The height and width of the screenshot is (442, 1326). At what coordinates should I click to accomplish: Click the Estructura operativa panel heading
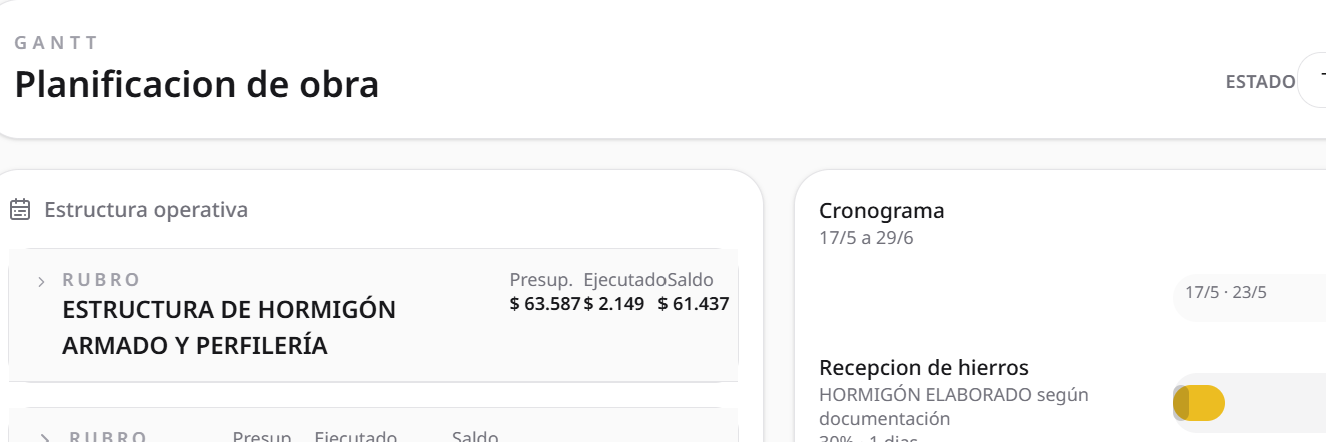pyautogui.click(x=146, y=210)
